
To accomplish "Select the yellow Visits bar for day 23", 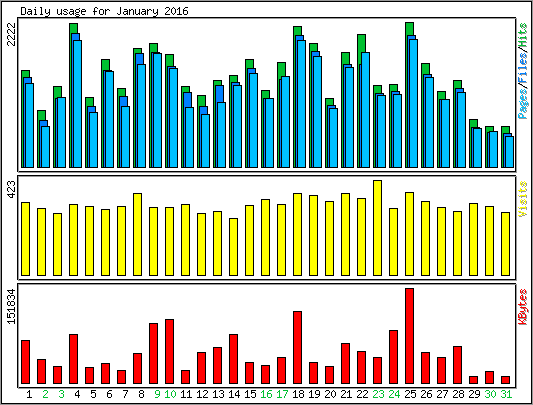I will click(x=377, y=228).
